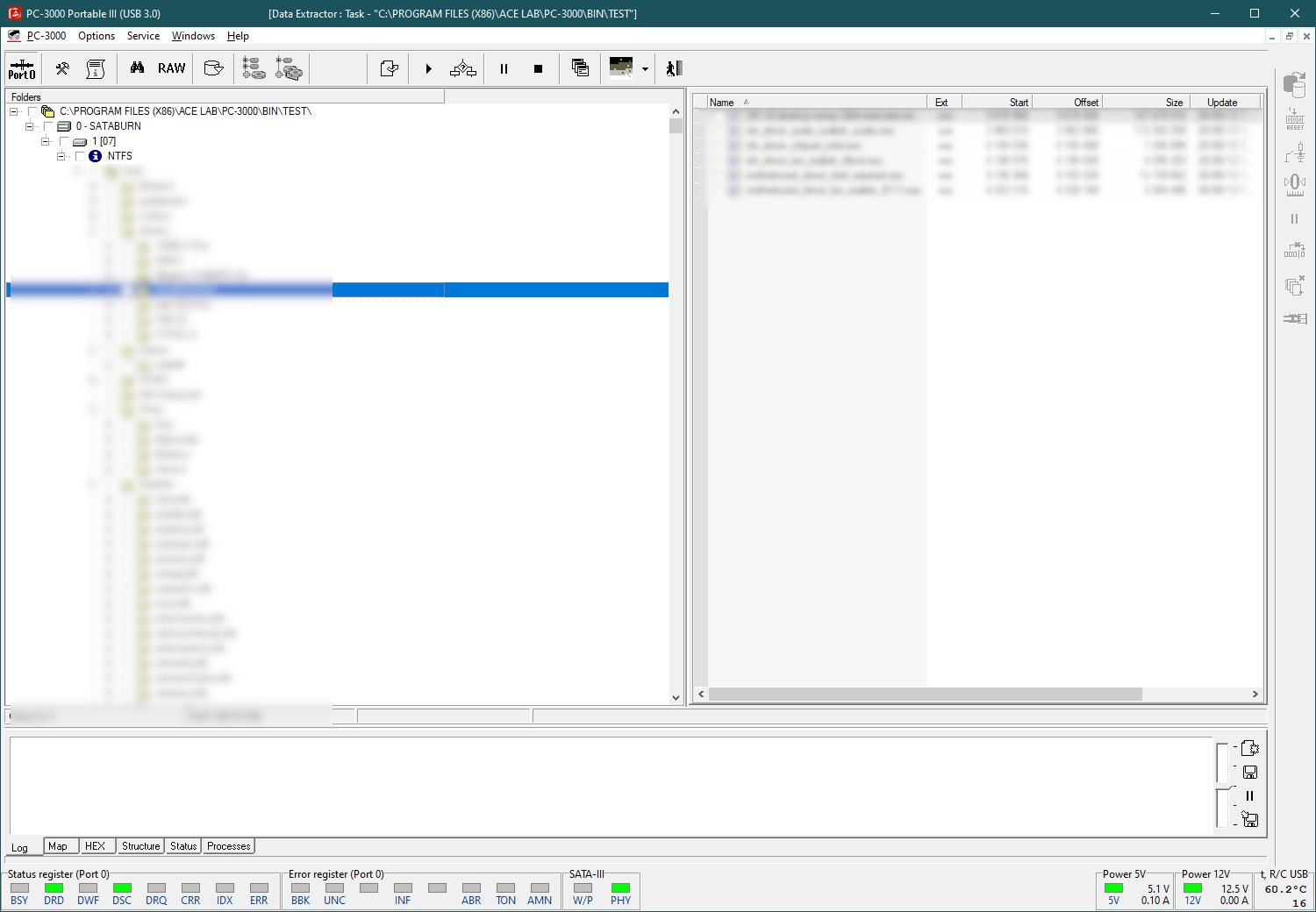Collapse the 1 [07] tree node
This screenshot has width=1316, height=912.
(x=45, y=141)
